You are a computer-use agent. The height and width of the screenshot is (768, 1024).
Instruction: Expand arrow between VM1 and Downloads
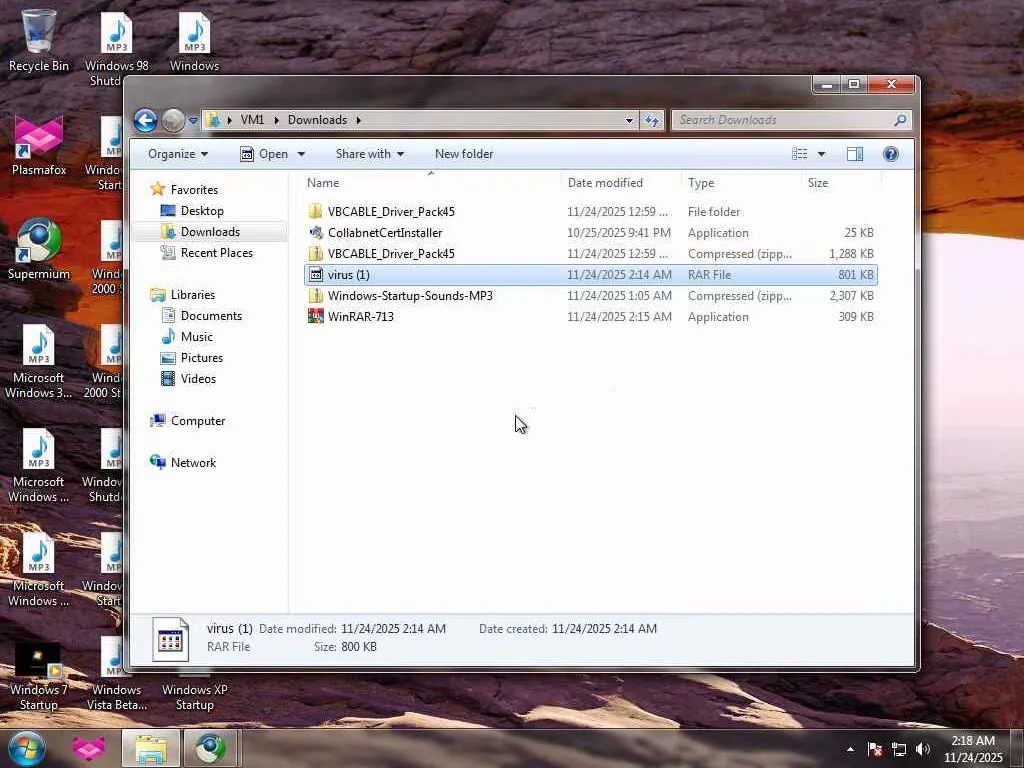pos(276,120)
